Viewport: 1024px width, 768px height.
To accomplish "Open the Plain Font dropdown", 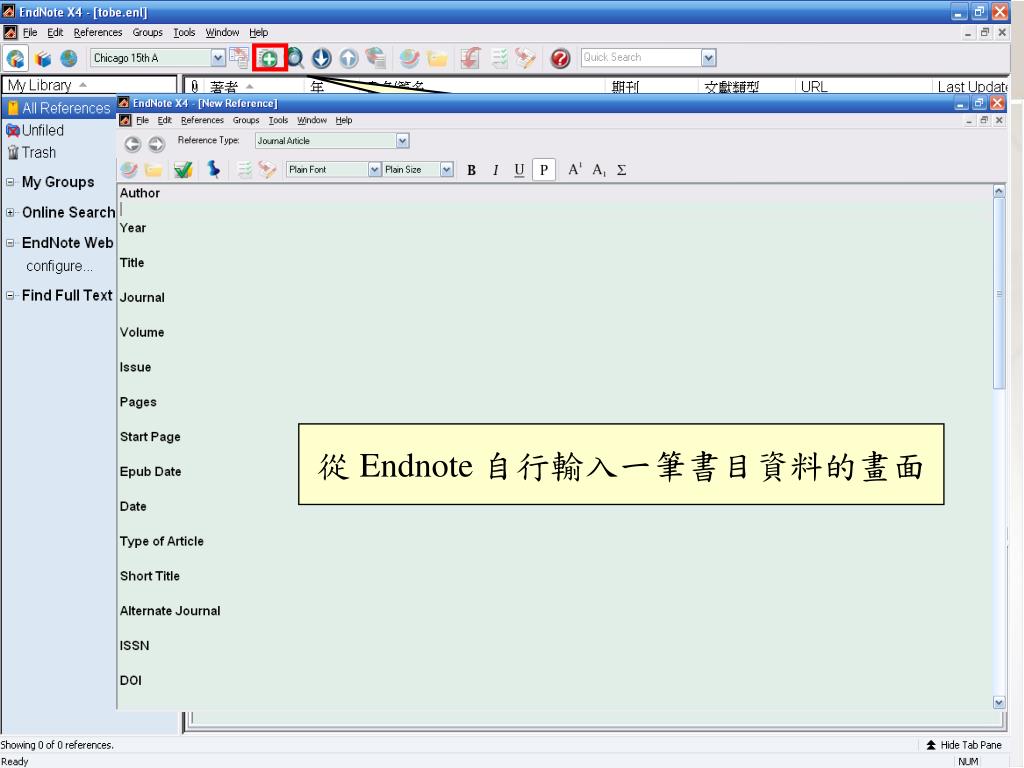I will (x=374, y=170).
